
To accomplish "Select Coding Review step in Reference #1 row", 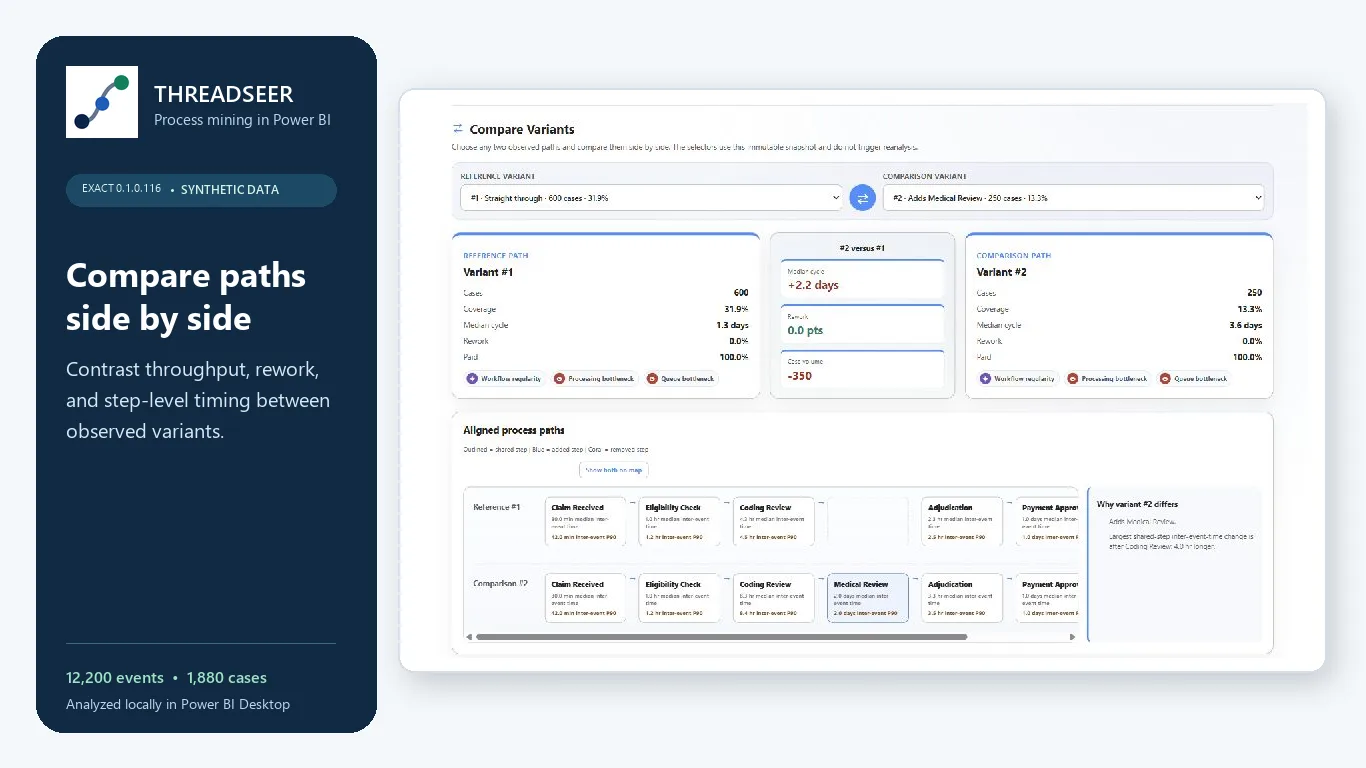I will point(773,522).
